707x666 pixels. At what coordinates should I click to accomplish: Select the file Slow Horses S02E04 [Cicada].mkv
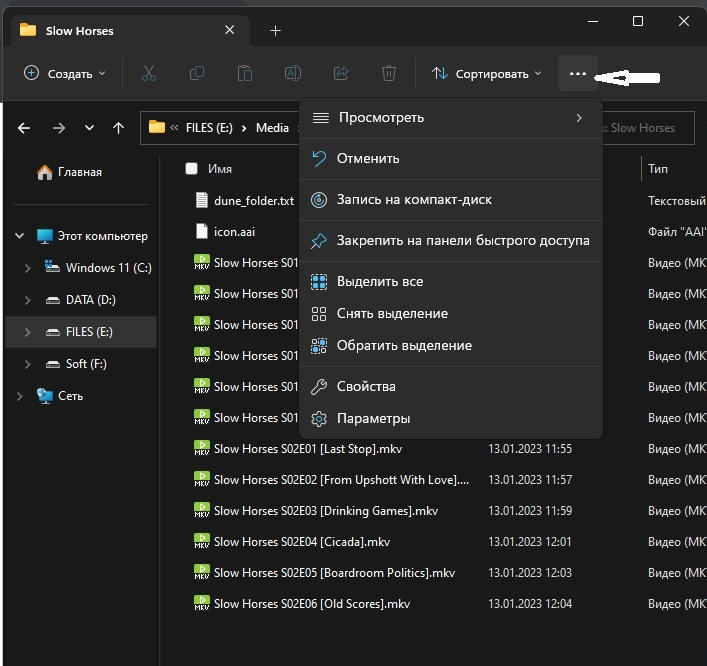pos(301,542)
